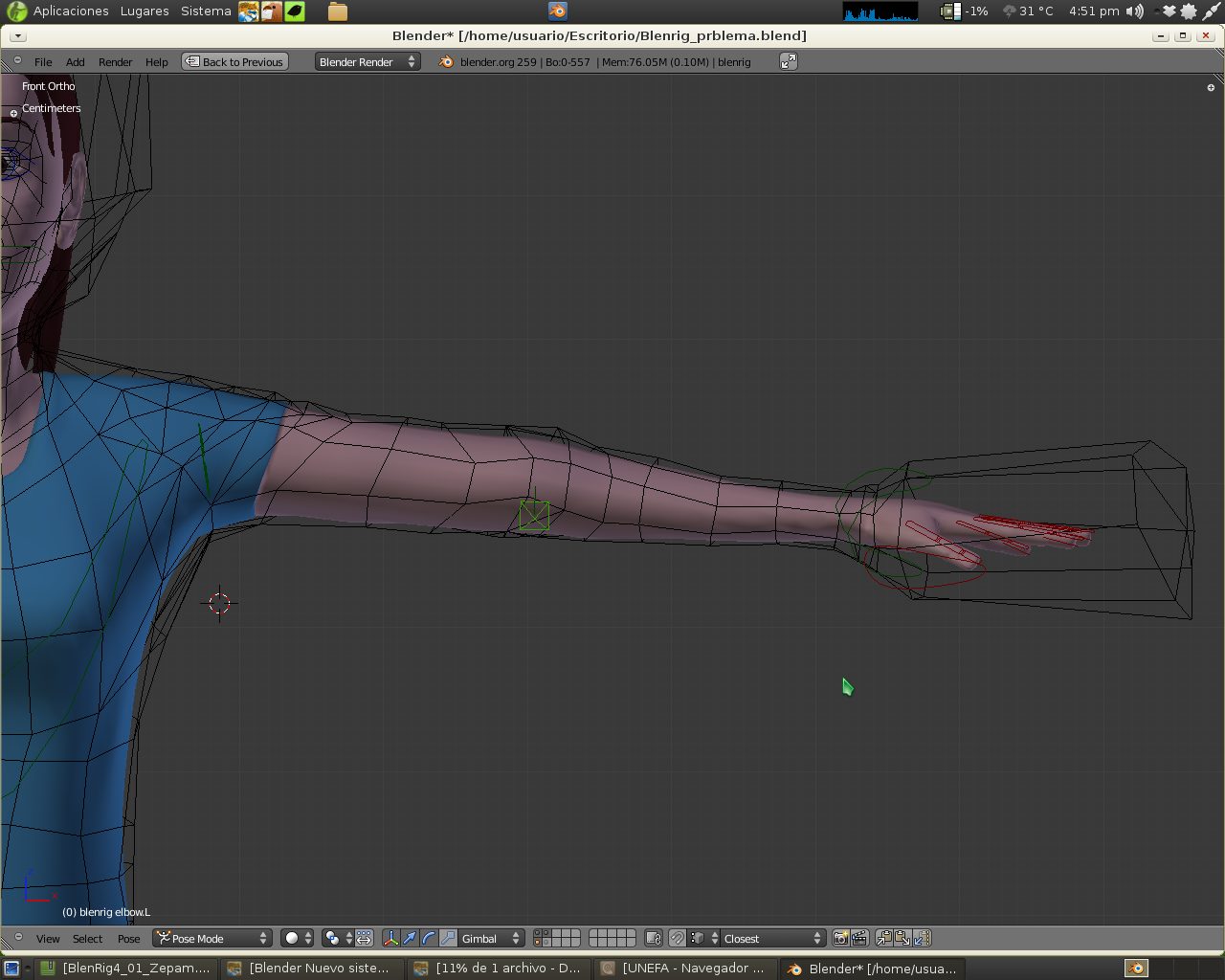
Task: Toggle the 3D manipulator axes icon
Action: pos(390,938)
